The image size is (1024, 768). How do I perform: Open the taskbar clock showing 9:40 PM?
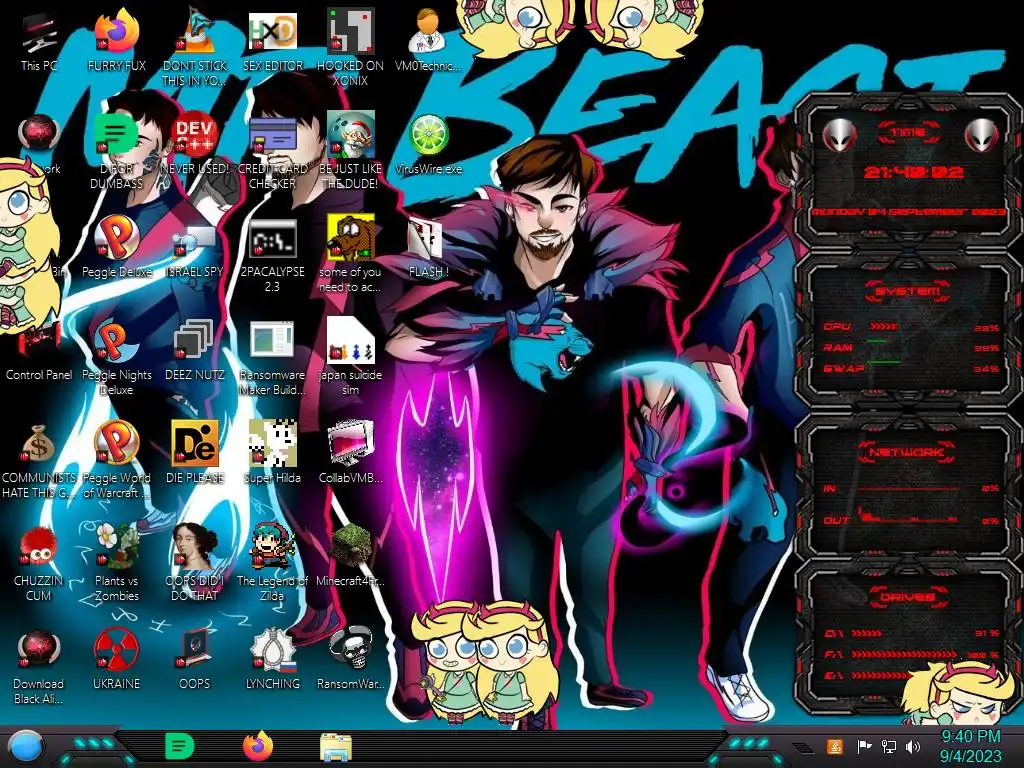click(x=970, y=746)
